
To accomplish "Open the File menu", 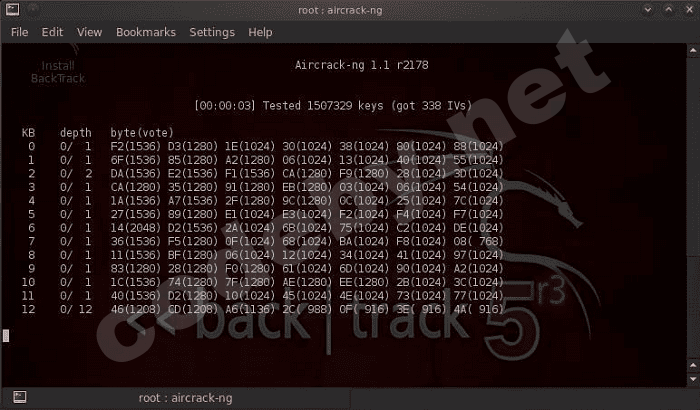I will pos(19,32).
